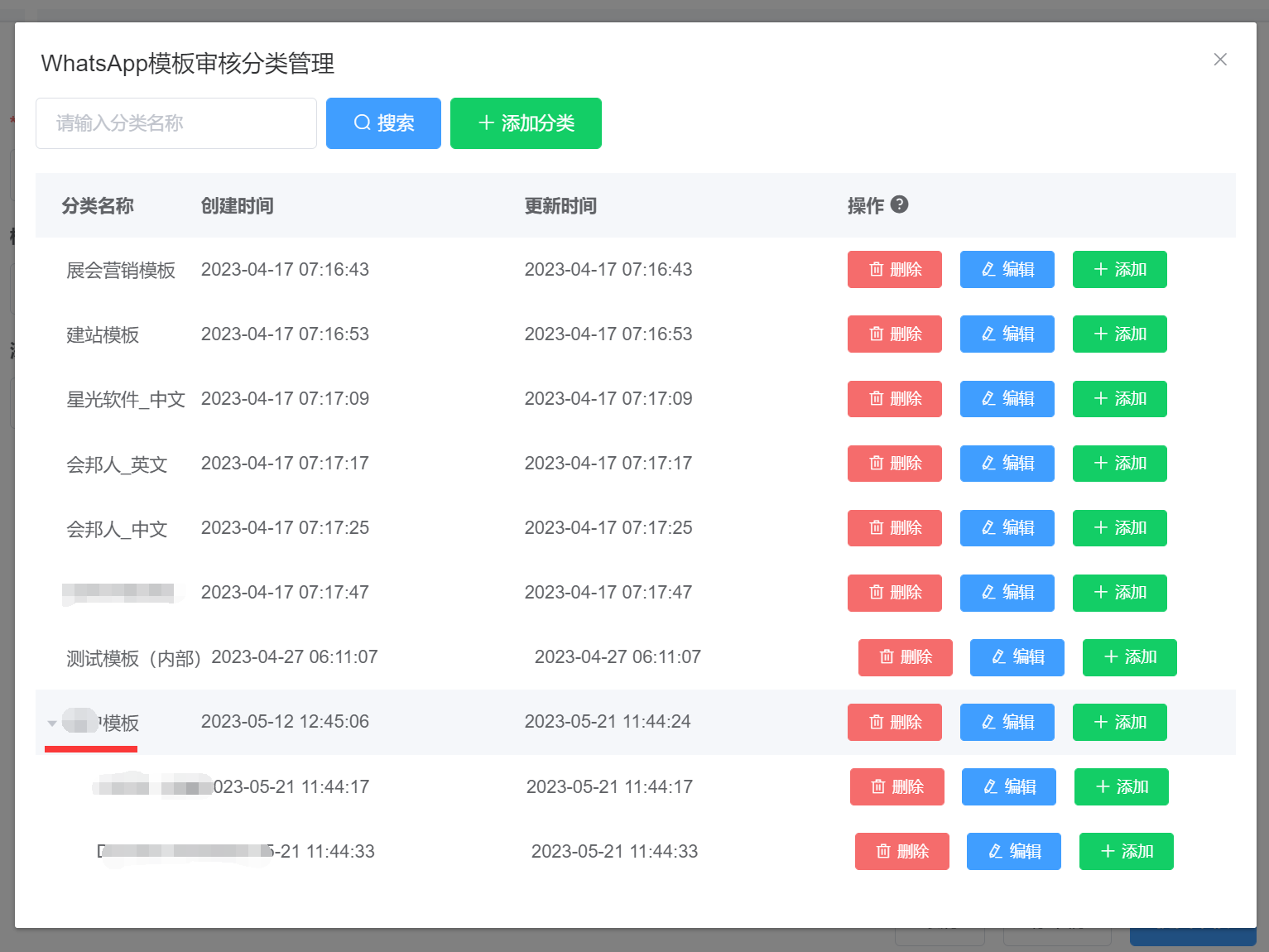This screenshot has width=1269, height=952.
Task: Edit the row created at 07:17:47
Action: pos(1007,593)
